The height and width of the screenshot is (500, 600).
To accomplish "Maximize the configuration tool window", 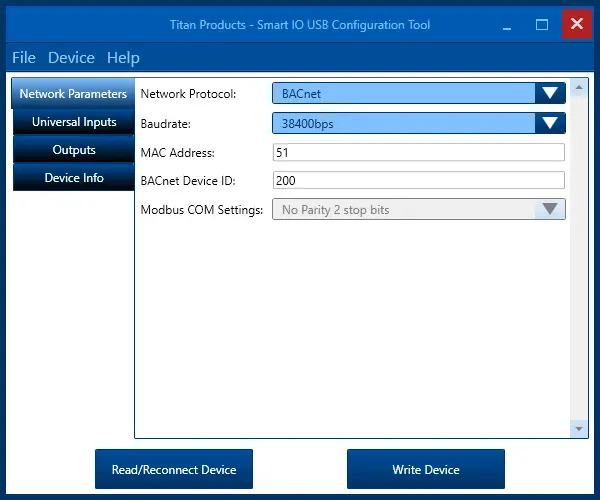I will coord(542,24).
